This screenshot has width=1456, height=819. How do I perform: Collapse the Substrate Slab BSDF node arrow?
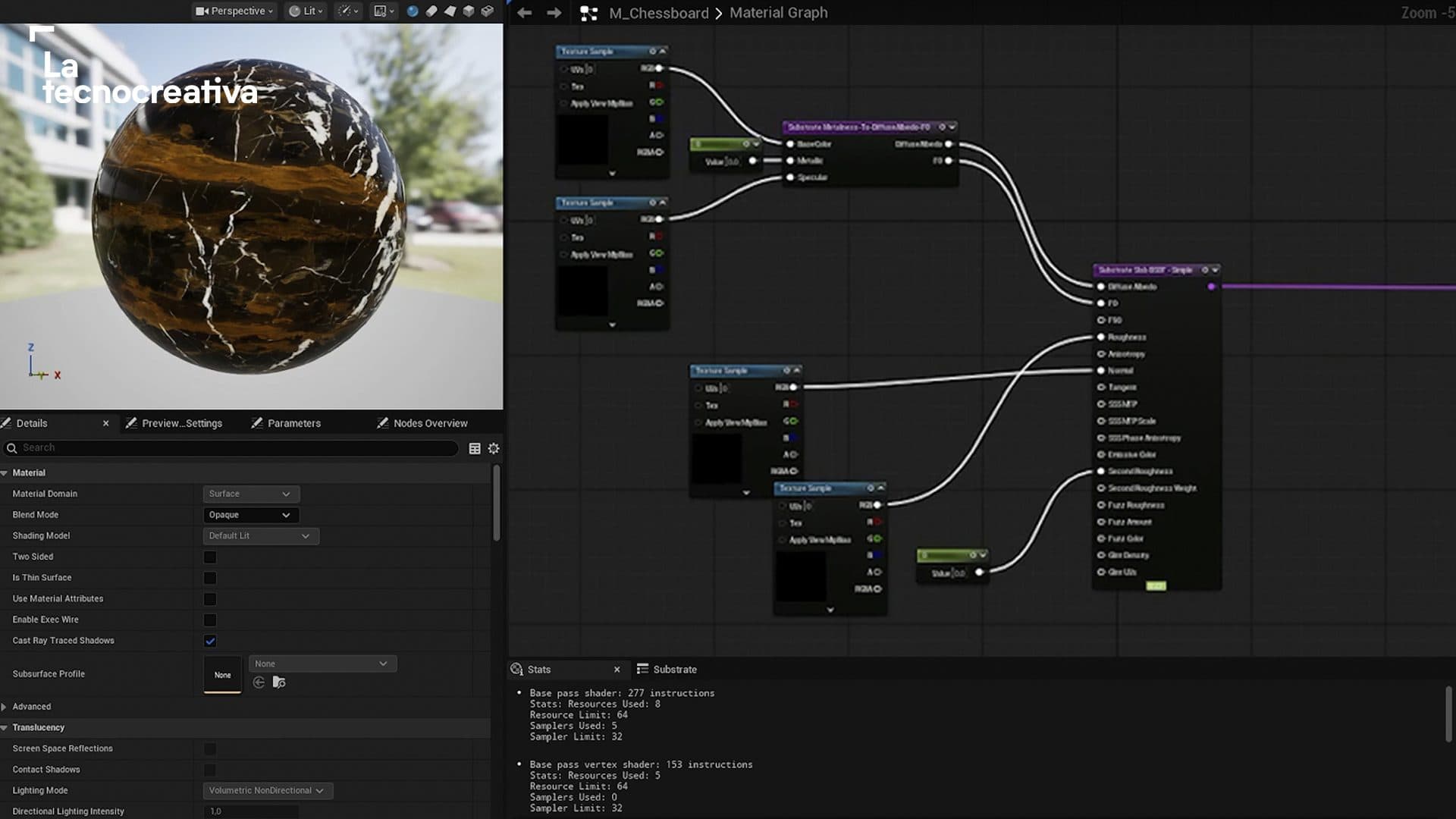coord(1216,270)
